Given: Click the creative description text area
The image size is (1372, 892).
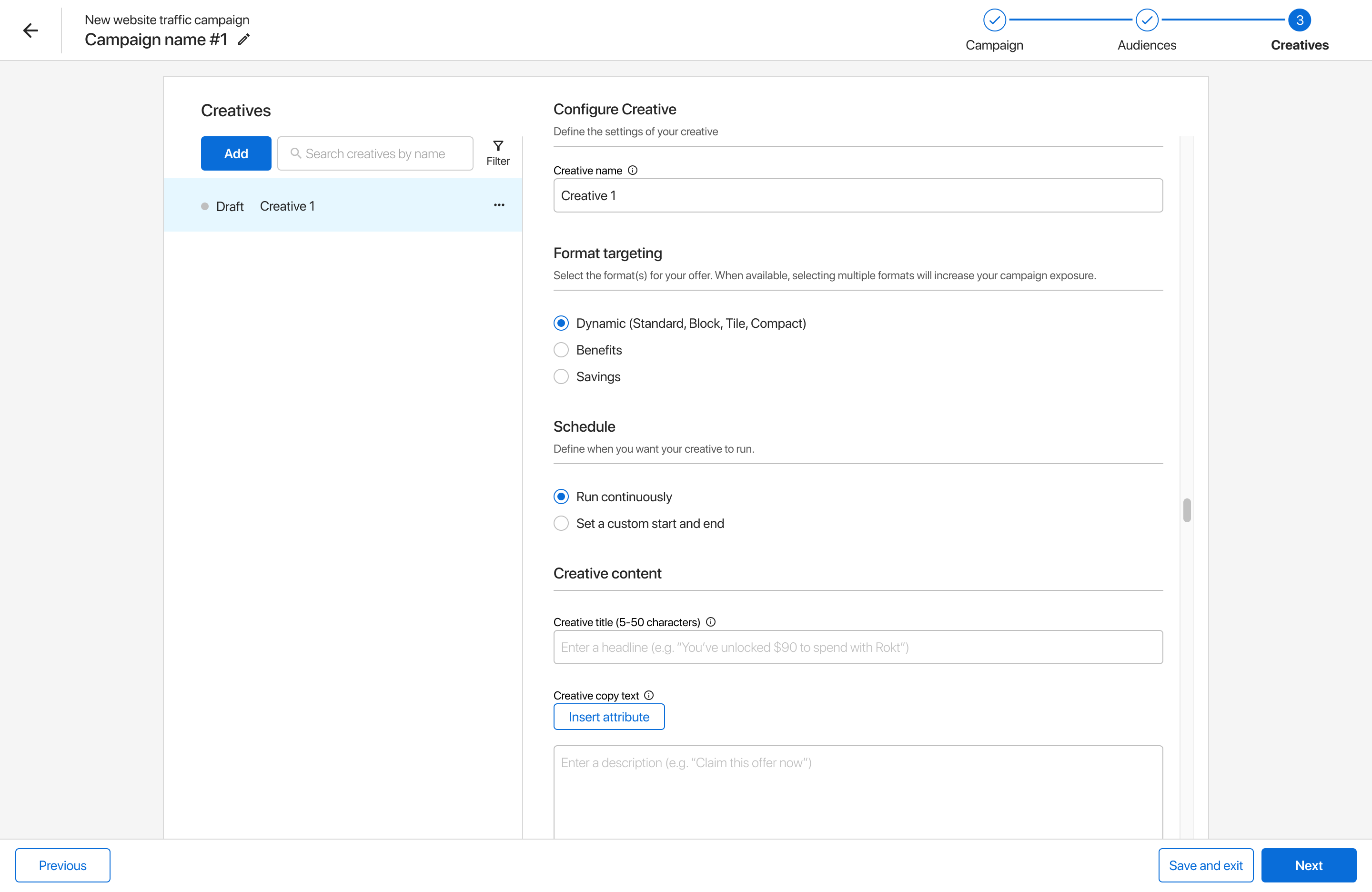Looking at the screenshot, I should pyautogui.click(x=858, y=791).
